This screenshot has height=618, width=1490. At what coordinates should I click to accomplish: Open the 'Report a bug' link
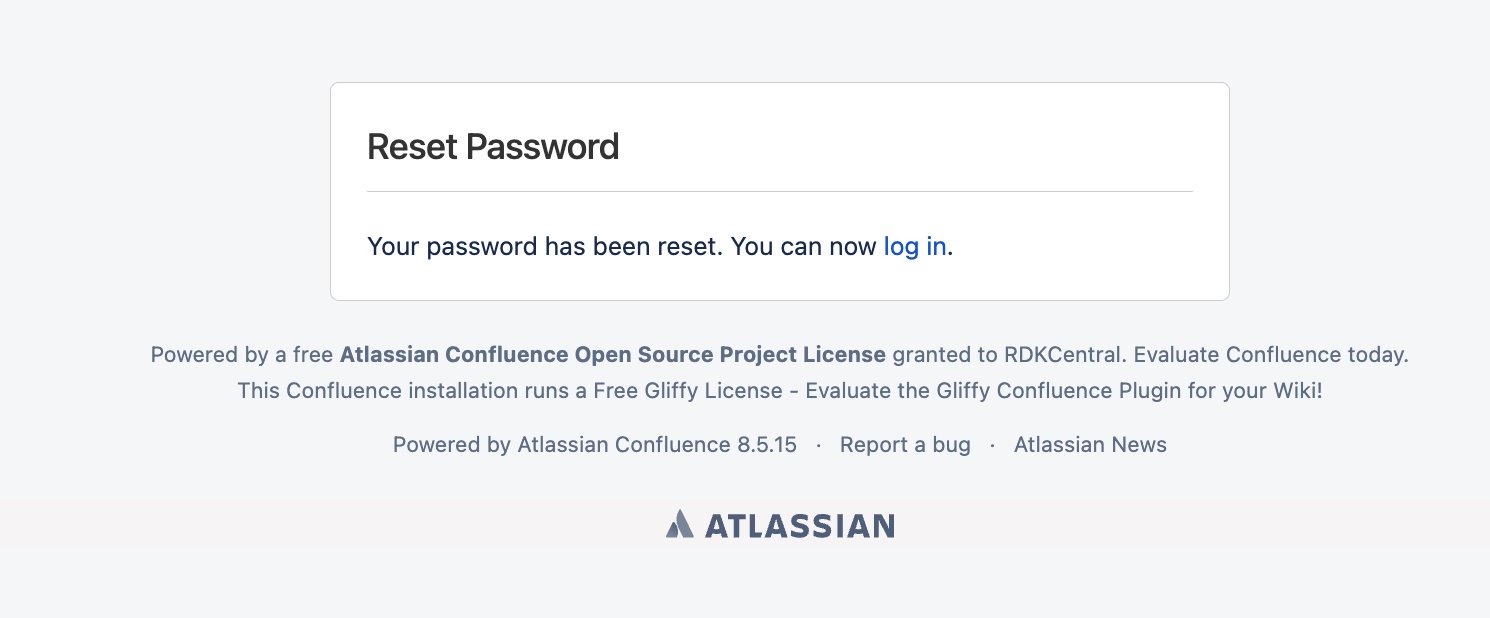[905, 445]
